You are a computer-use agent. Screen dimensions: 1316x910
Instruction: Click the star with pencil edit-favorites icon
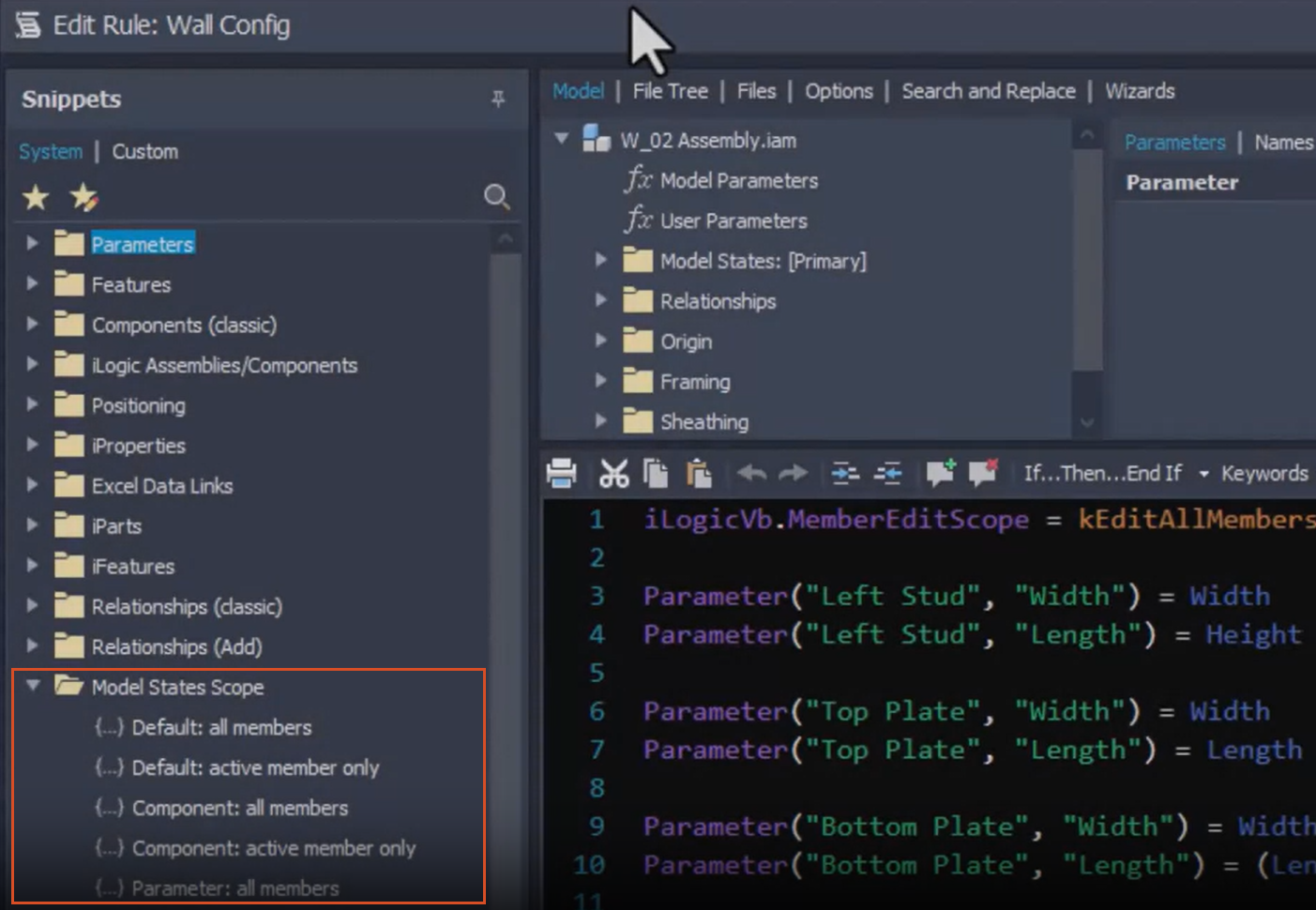coord(83,197)
